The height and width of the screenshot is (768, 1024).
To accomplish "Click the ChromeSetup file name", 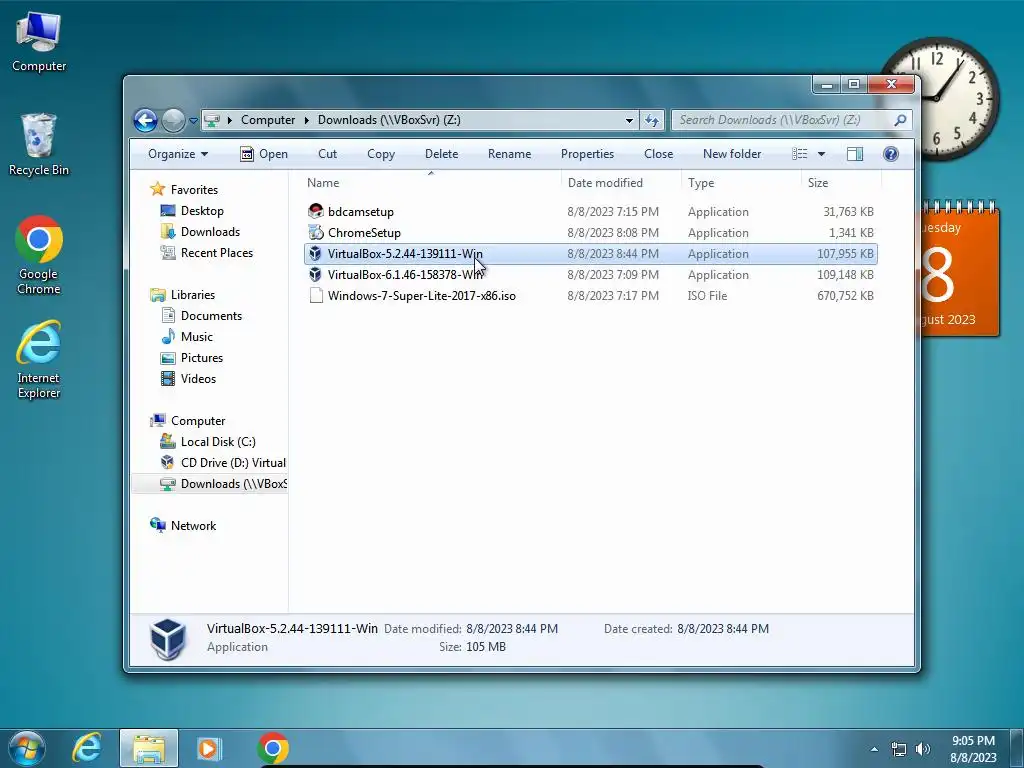I will click(x=364, y=232).
